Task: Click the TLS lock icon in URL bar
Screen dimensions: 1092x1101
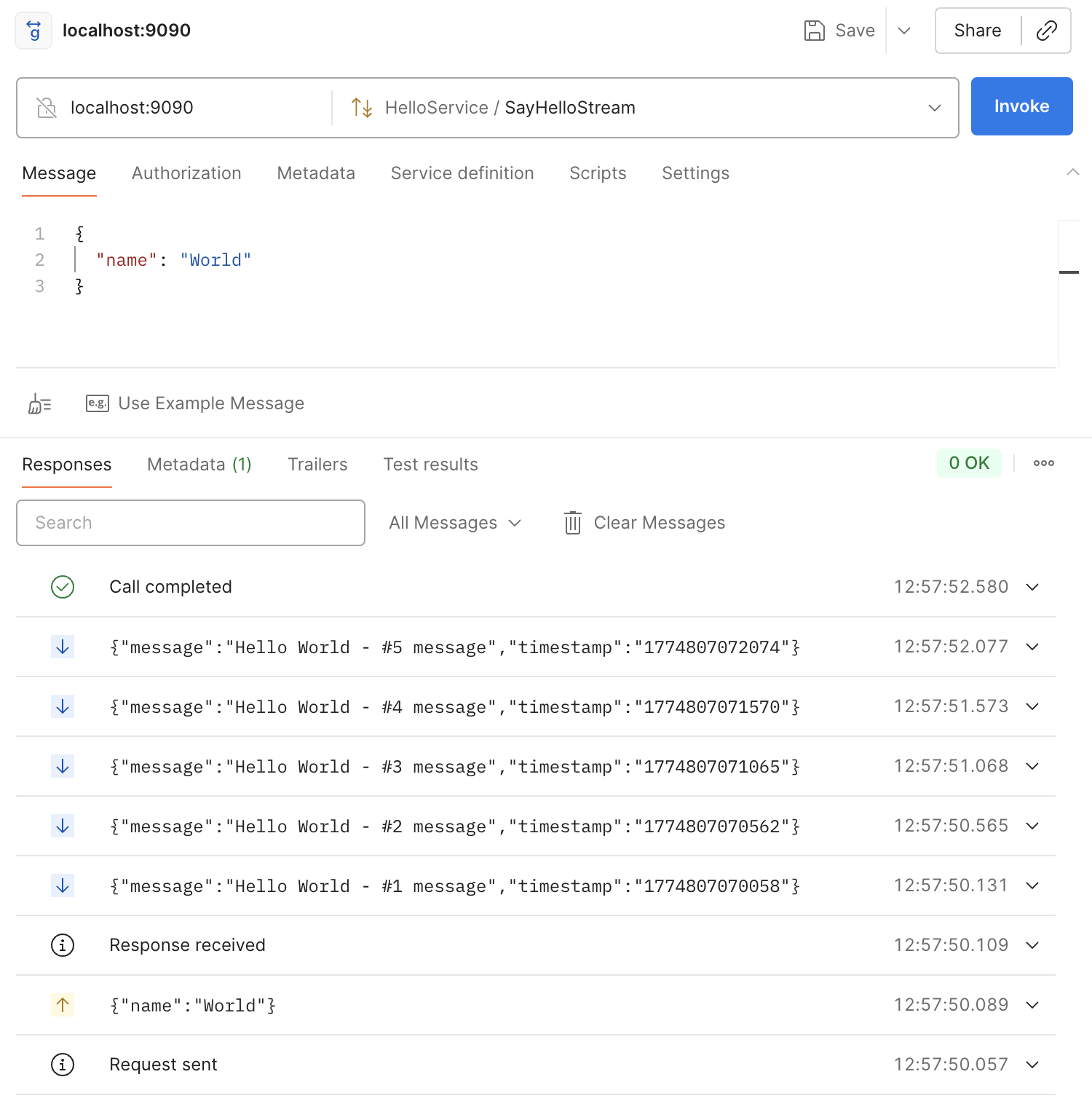Action: pos(47,108)
